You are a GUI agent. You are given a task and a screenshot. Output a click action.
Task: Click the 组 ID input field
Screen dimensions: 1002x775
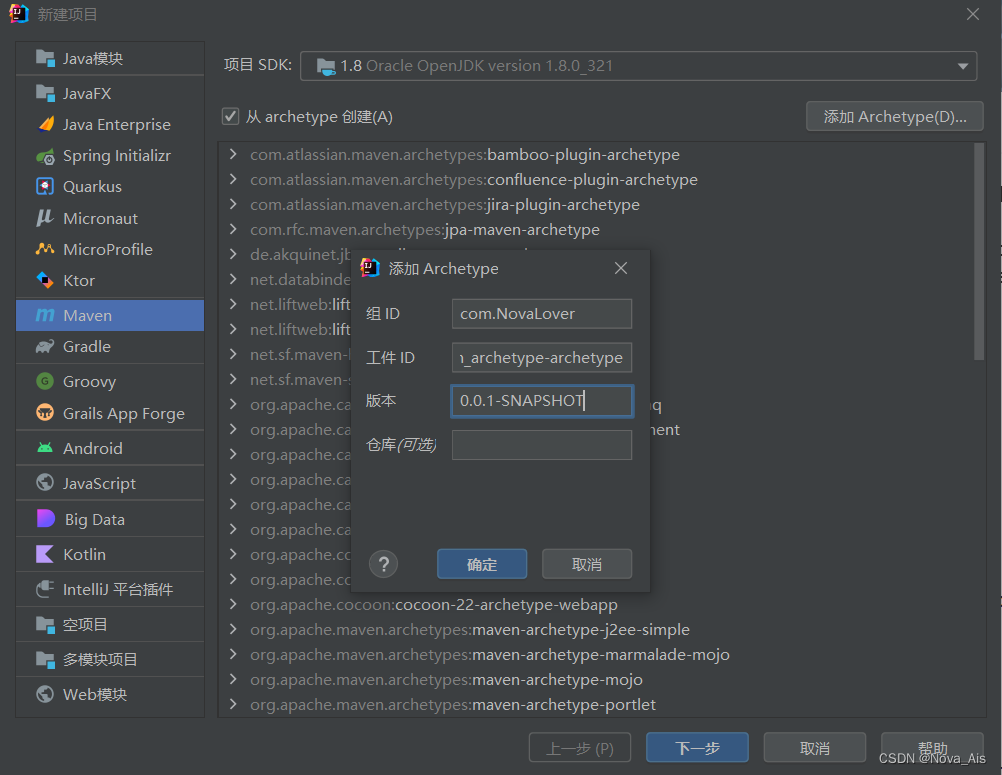(x=542, y=314)
